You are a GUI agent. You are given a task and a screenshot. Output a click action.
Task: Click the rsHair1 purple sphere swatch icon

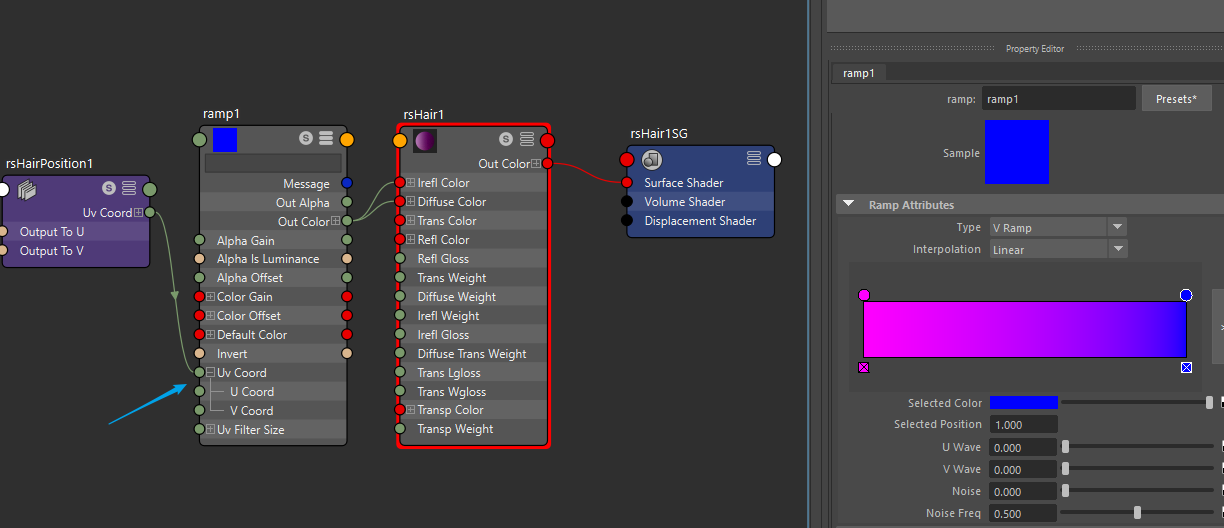tap(425, 140)
